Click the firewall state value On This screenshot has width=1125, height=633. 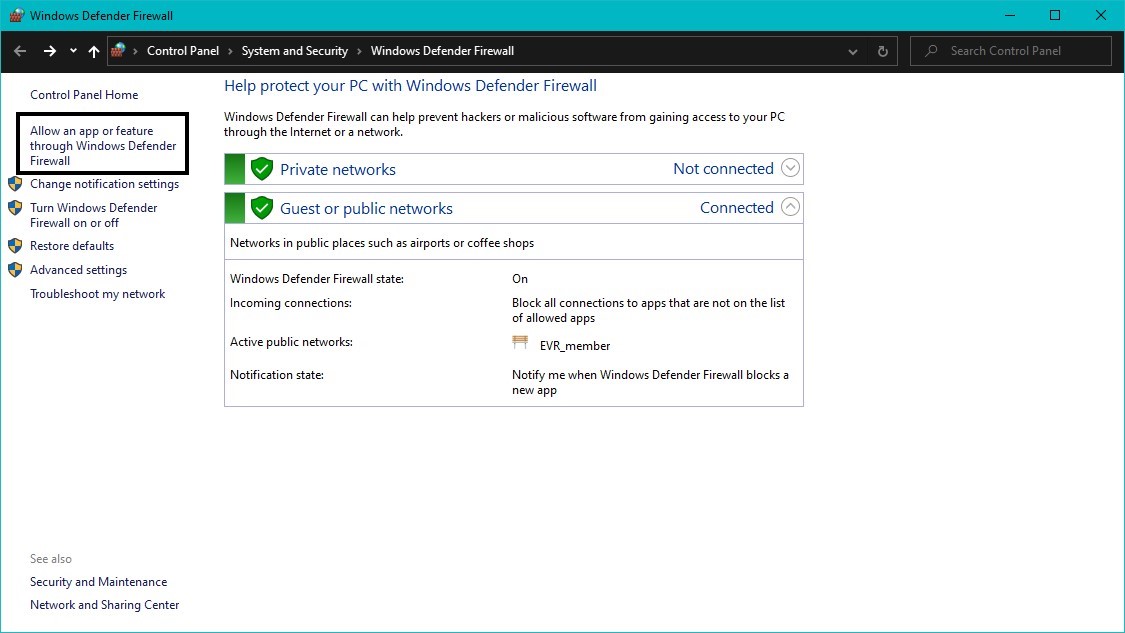[519, 278]
